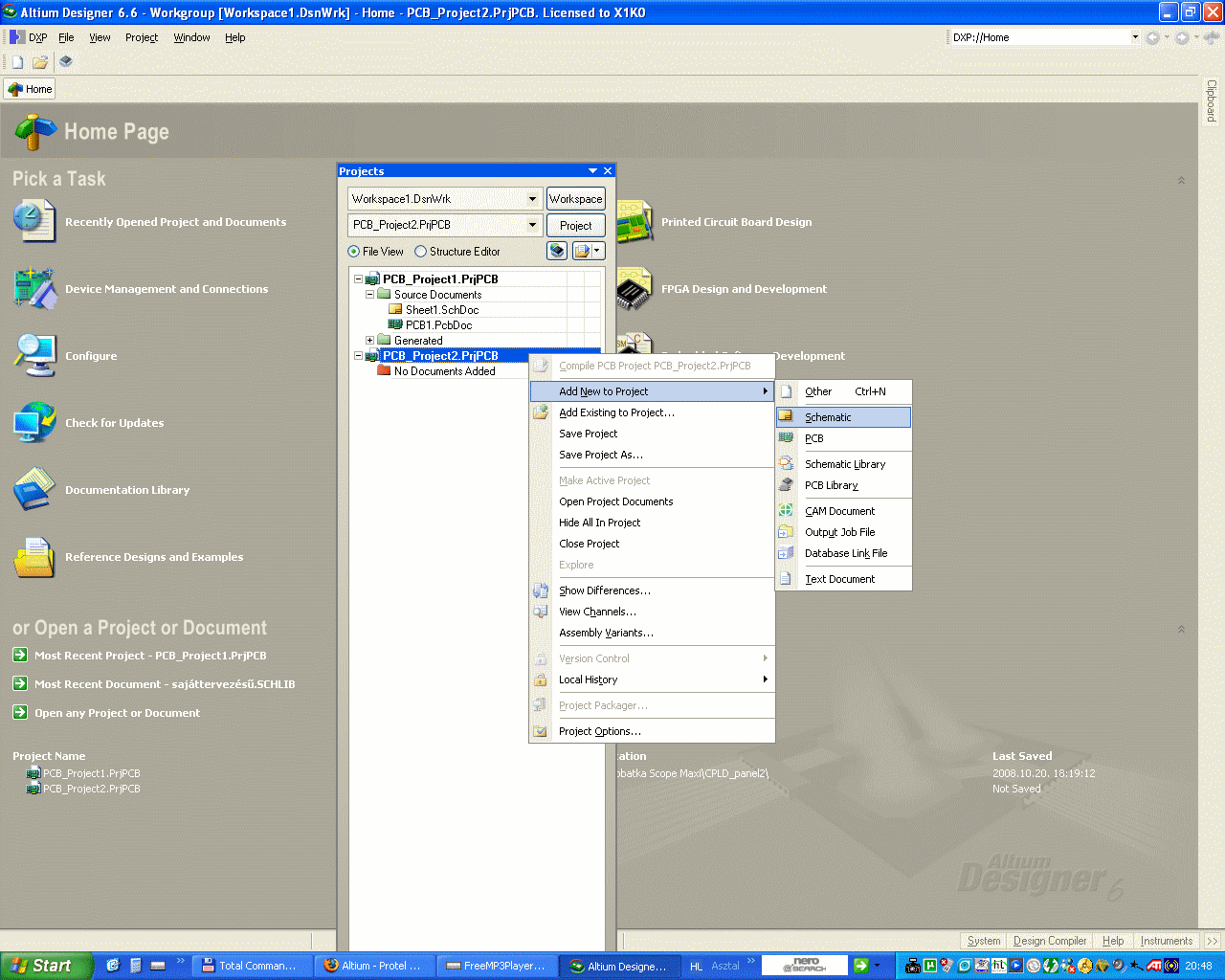The image size is (1225, 980).
Task: Click the Workspace button in the Projects panel
Action: point(576,199)
